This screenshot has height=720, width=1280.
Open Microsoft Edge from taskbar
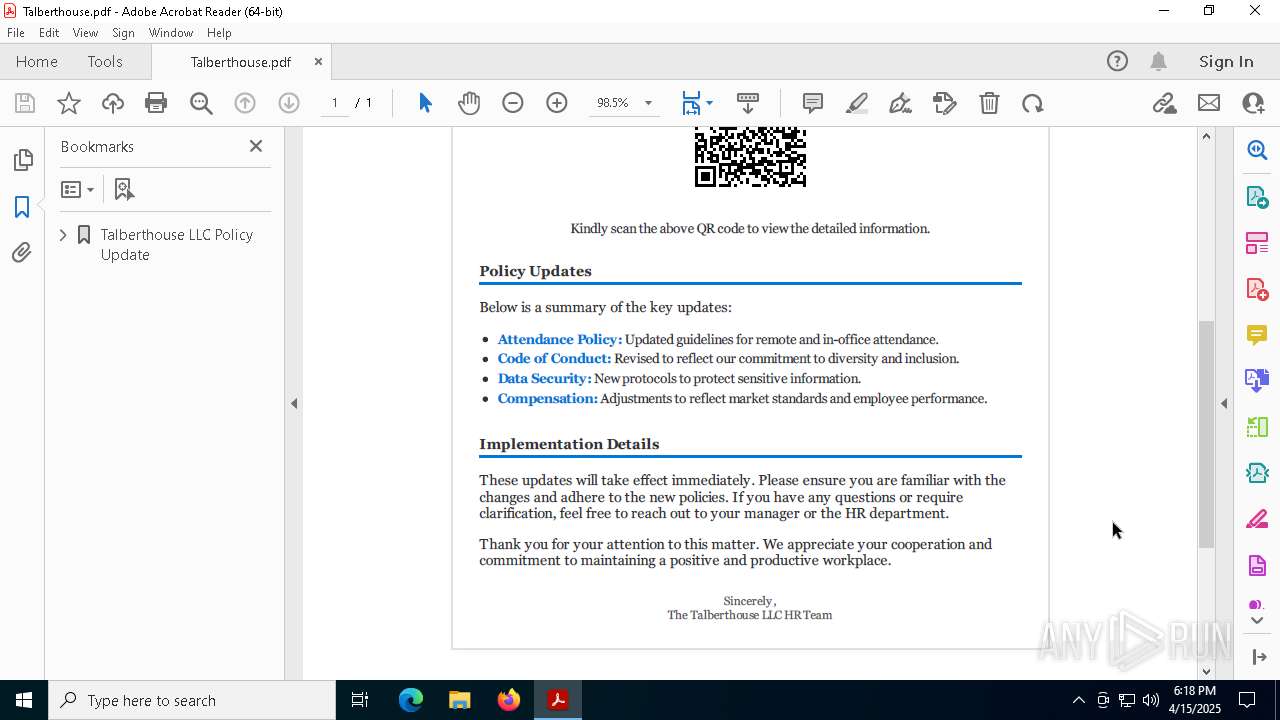(411, 700)
